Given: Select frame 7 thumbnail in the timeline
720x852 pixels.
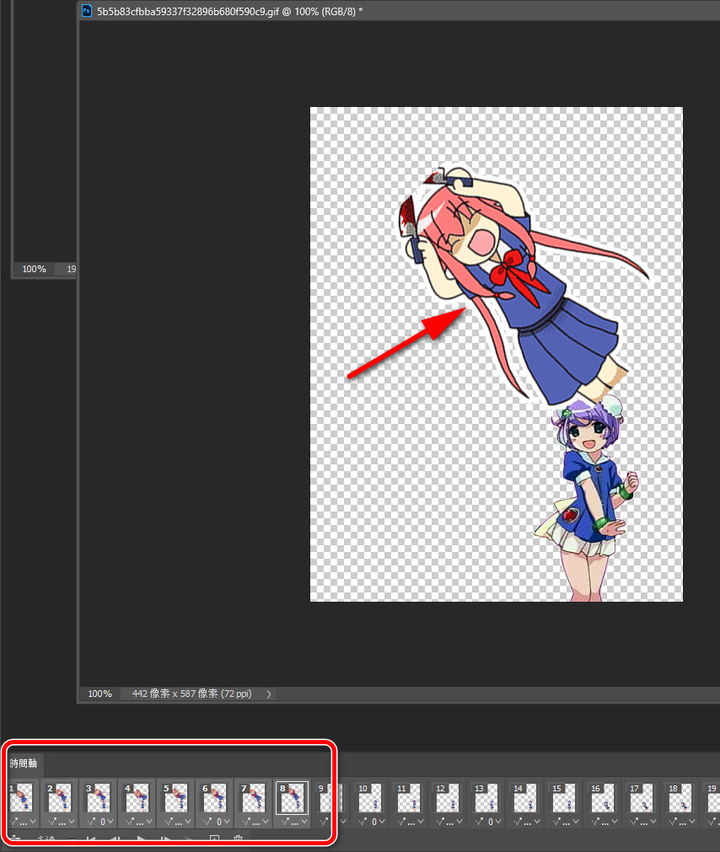Looking at the screenshot, I should pyautogui.click(x=253, y=798).
